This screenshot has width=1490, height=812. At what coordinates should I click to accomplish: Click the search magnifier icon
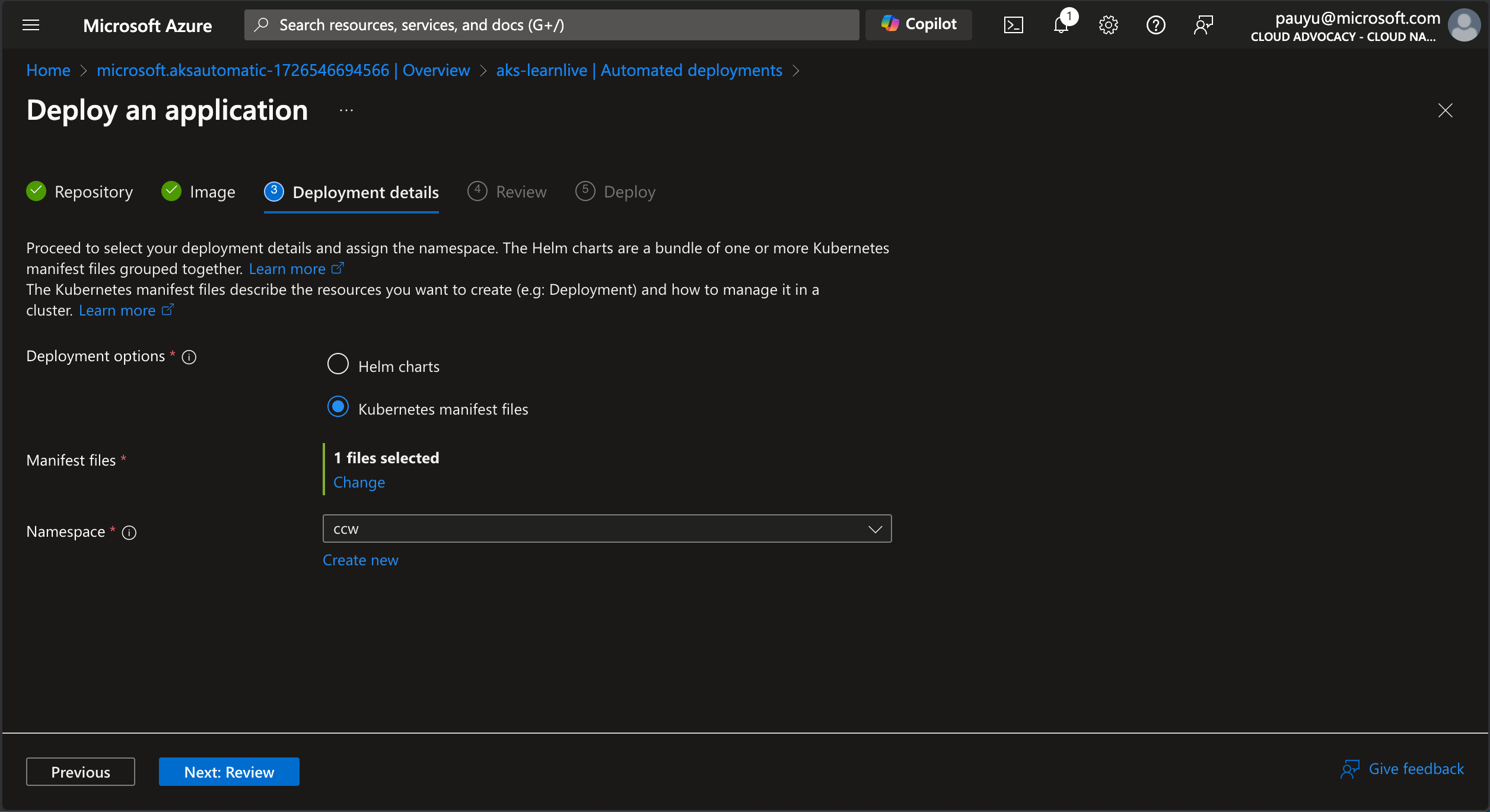pyautogui.click(x=261, y=24)
